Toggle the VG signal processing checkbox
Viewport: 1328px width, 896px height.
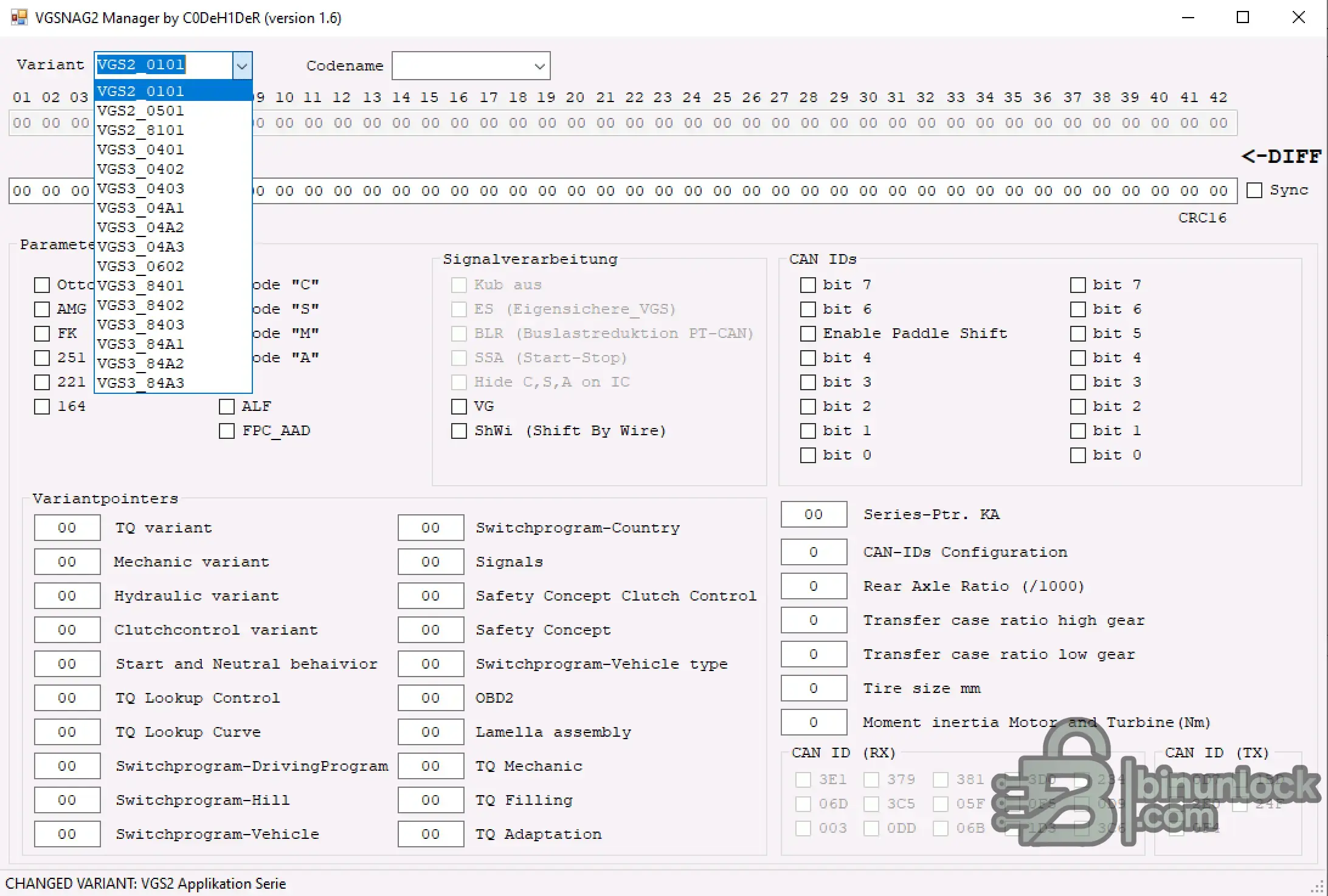459,407
